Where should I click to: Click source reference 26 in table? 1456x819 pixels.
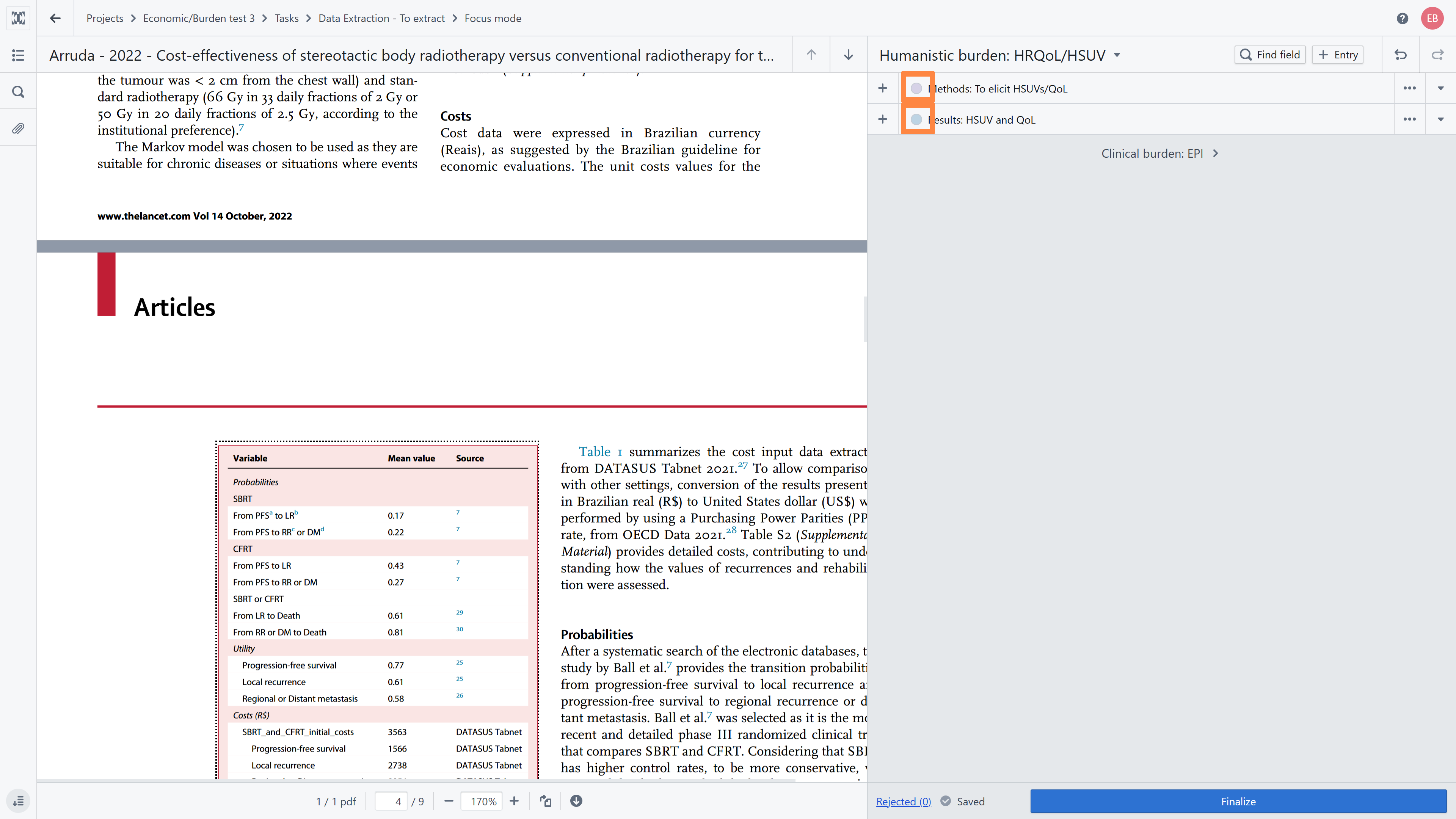click(x=460, y=695)
